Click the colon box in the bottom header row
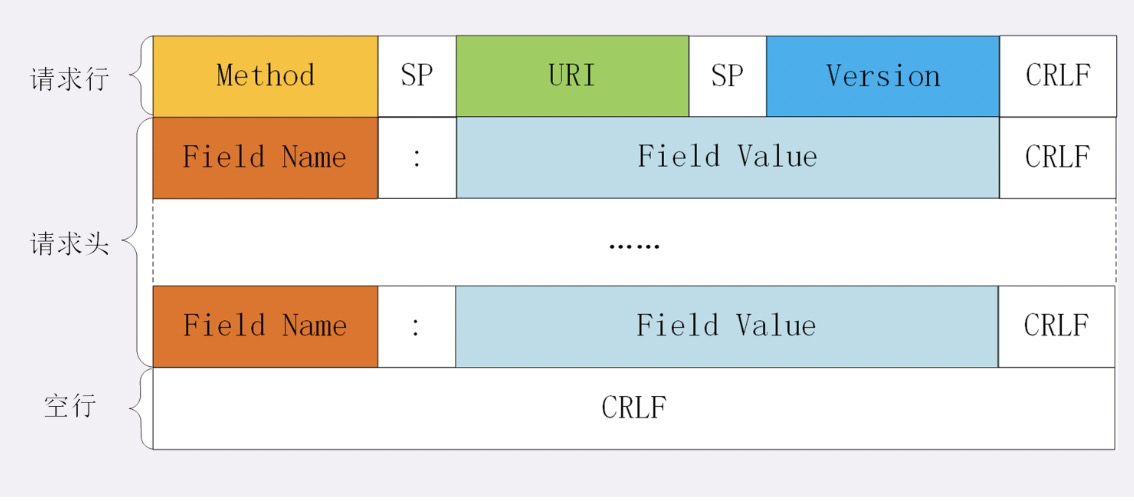Viewport: 1134px width, 502px height. click(x=417, y=326)
